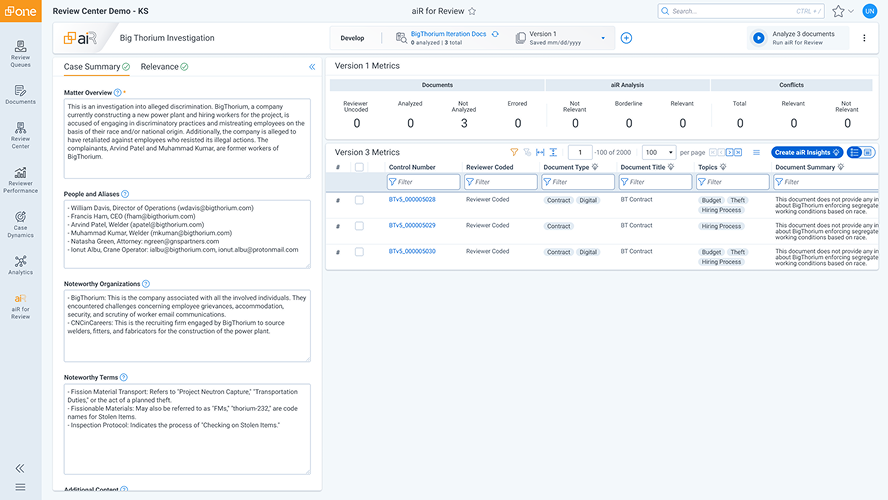Click the clear filters icon in grid toolbar
Image resolution: width=888 pixels, height=500 pixels.
[527, 152]
